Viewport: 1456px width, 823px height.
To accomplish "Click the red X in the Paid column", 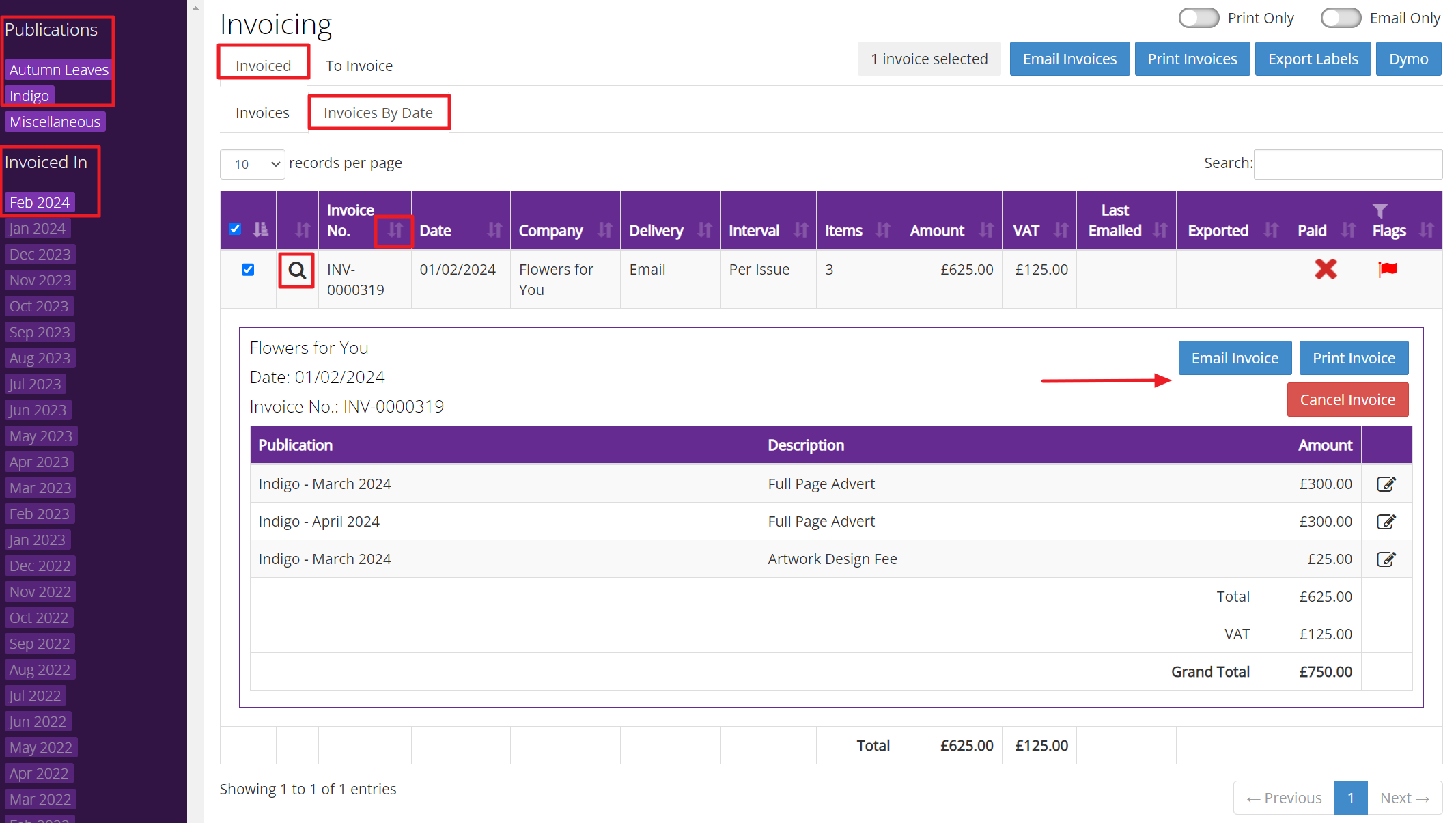I will click(x=1325, y=269).
